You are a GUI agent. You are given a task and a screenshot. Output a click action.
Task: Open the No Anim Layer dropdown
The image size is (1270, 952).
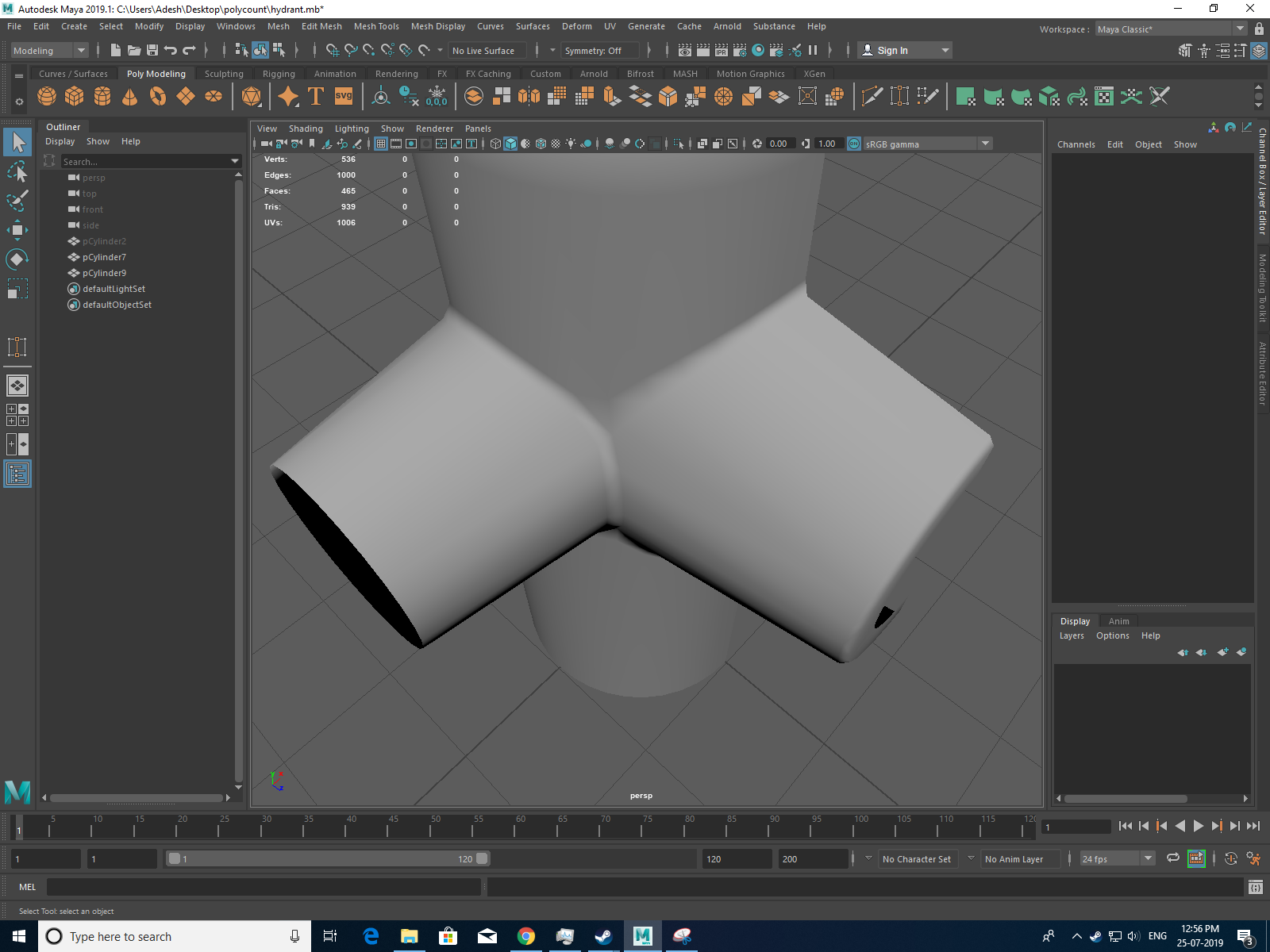pyautogui.click(x=1020, y=858)
